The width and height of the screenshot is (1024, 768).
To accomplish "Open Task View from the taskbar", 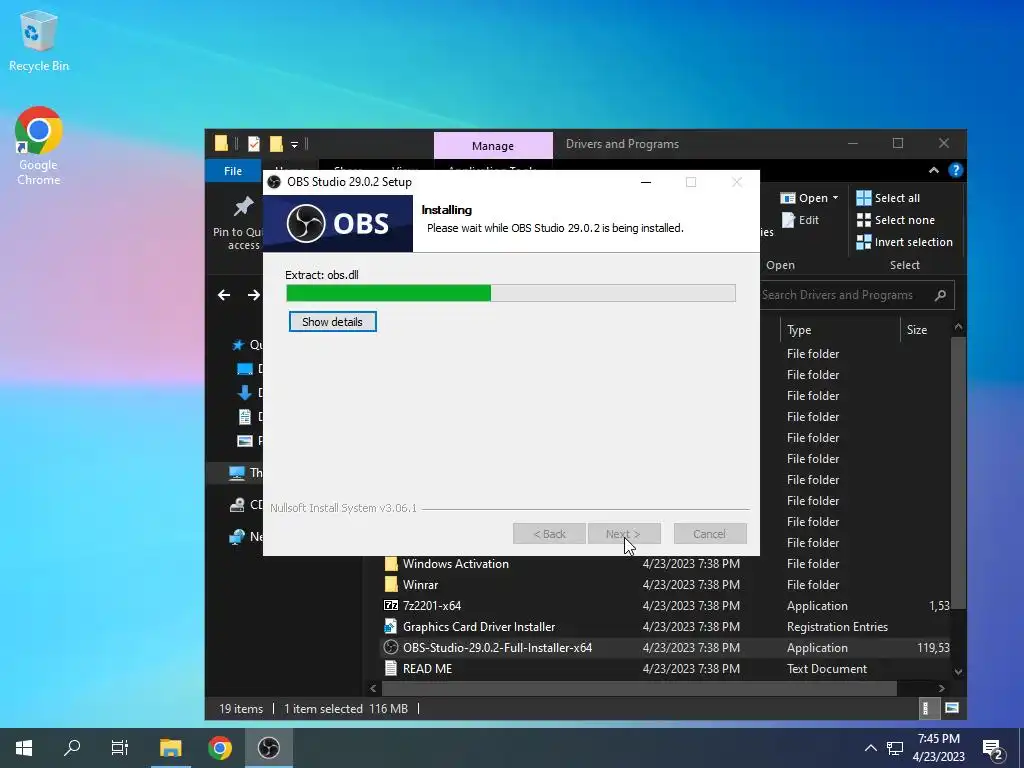I will (x=120, y=748).
